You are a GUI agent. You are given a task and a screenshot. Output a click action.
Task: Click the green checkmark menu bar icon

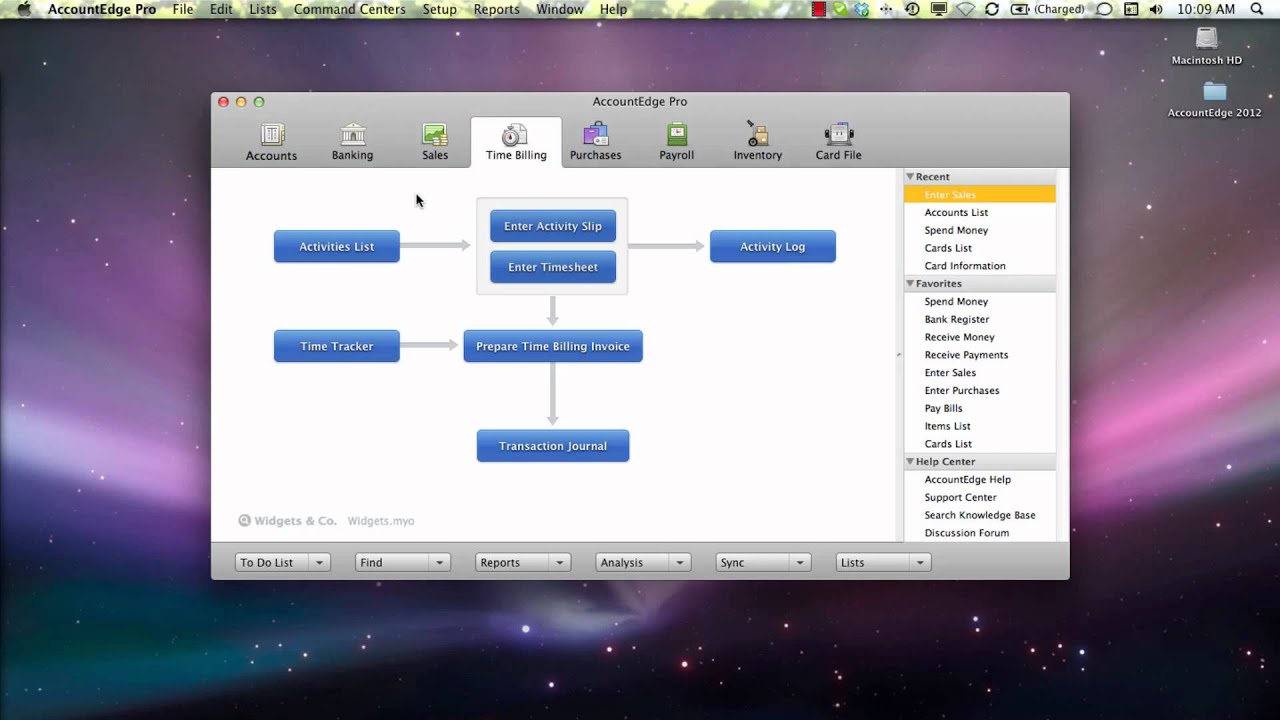pos(840,9)
